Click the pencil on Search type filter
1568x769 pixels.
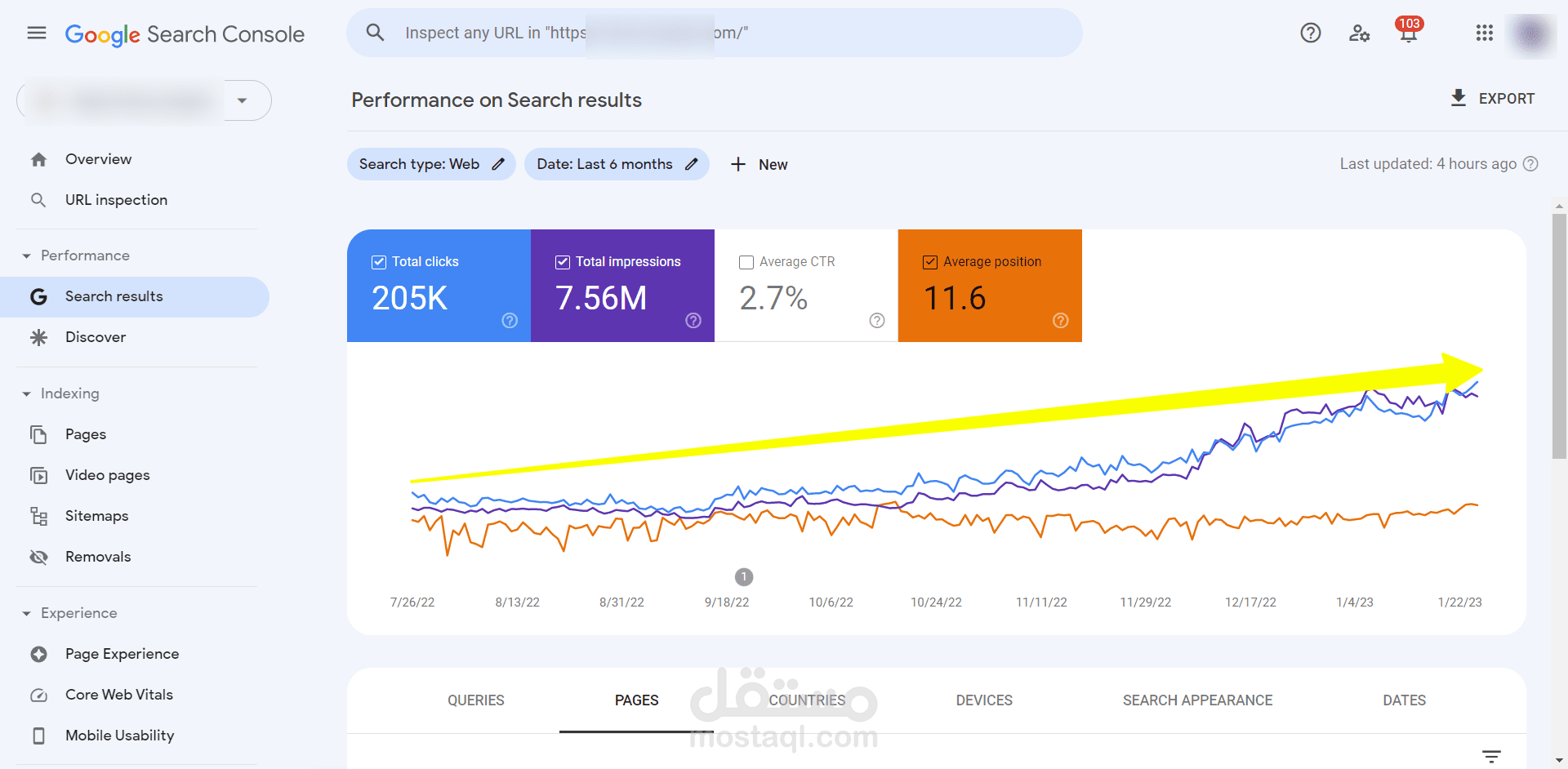(x=498, y=164)
